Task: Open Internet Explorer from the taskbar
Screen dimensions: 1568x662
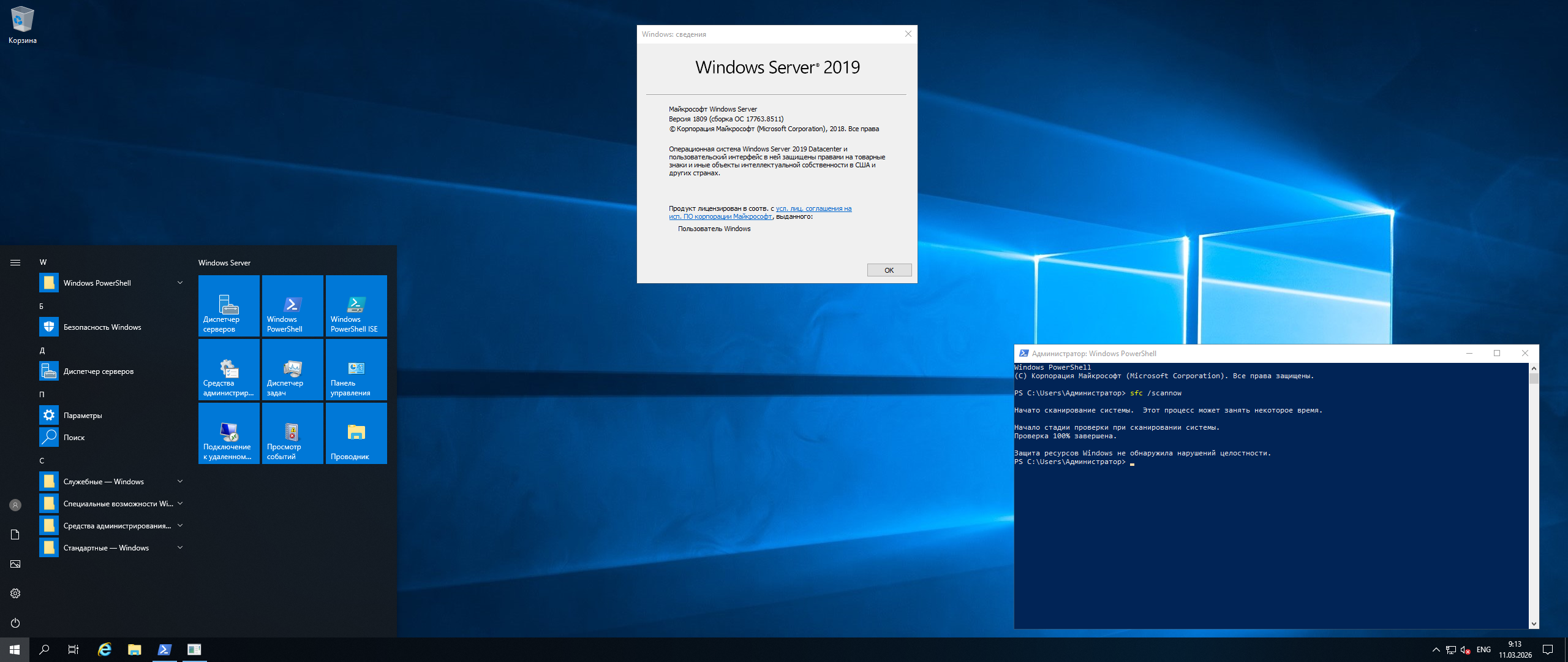Action: pos(105,650)
